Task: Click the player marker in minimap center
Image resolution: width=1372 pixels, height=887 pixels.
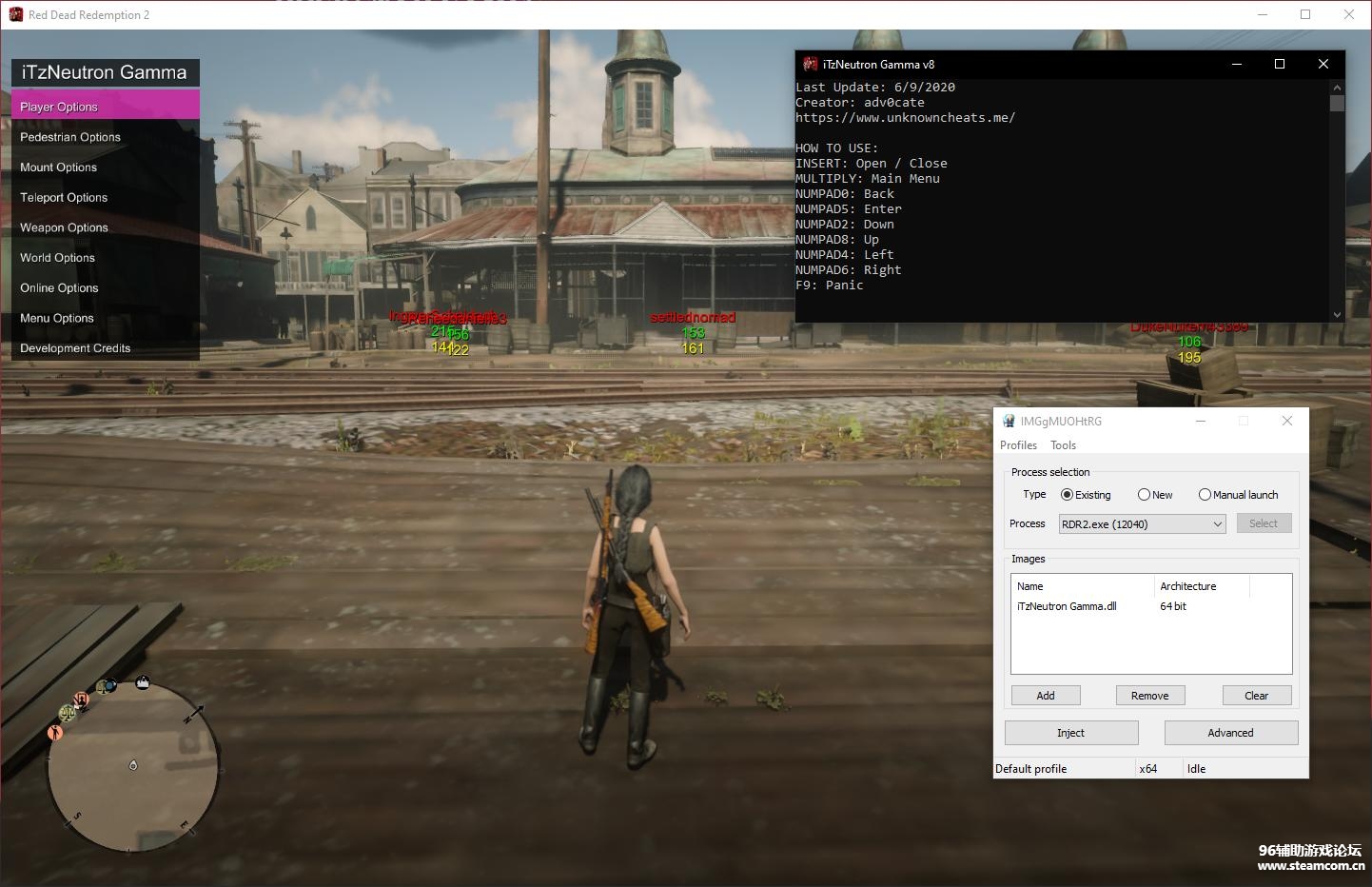Action: [133, 765]
